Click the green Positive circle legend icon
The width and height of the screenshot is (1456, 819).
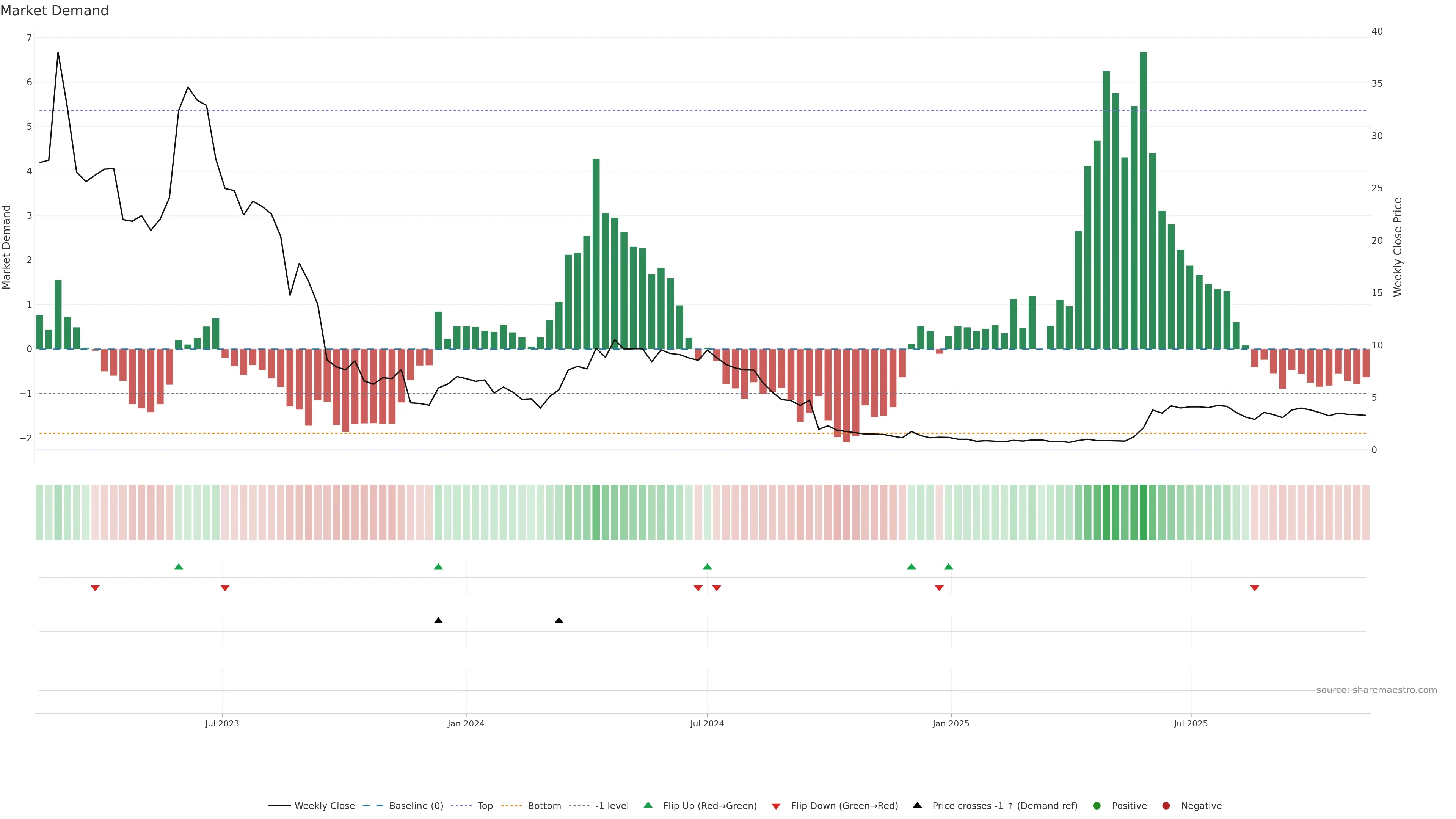[x=1097, y=806]
